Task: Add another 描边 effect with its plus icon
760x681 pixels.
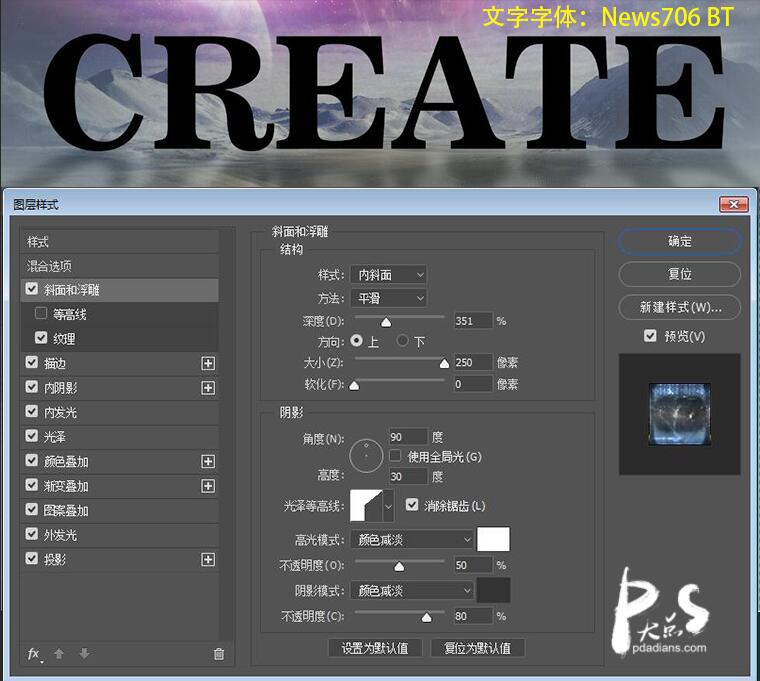Action: [208, 364]
